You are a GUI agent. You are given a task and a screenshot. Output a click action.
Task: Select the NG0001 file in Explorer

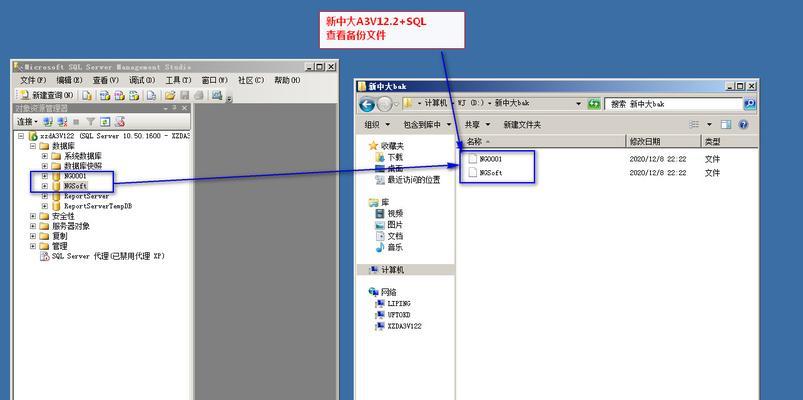point(490,159)
